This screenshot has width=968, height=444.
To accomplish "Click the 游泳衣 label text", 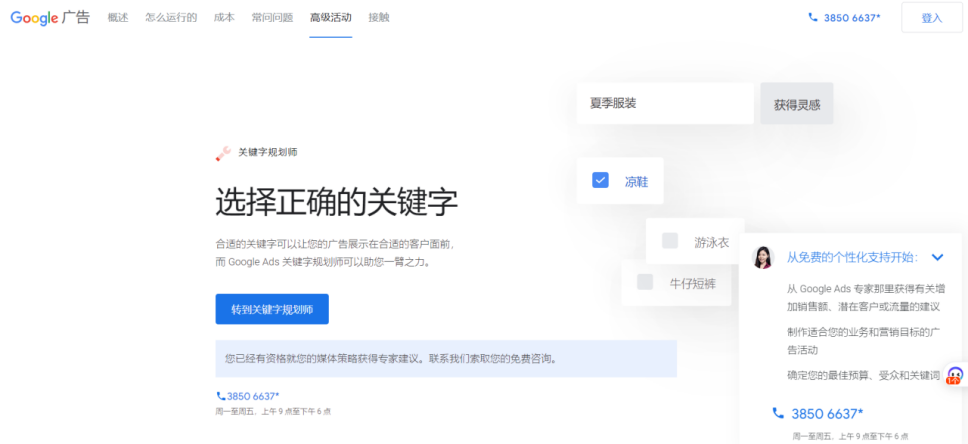I will coord(711,242).
